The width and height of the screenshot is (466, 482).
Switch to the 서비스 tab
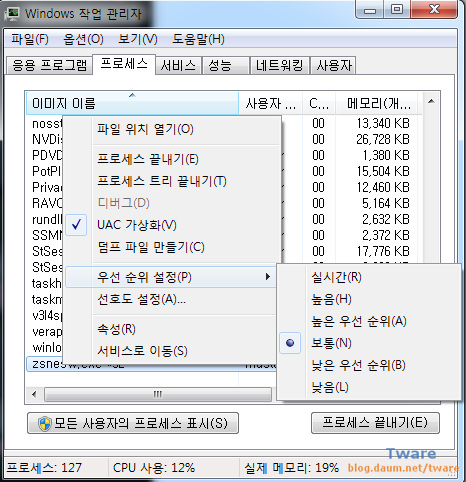[x=178, y=65]
